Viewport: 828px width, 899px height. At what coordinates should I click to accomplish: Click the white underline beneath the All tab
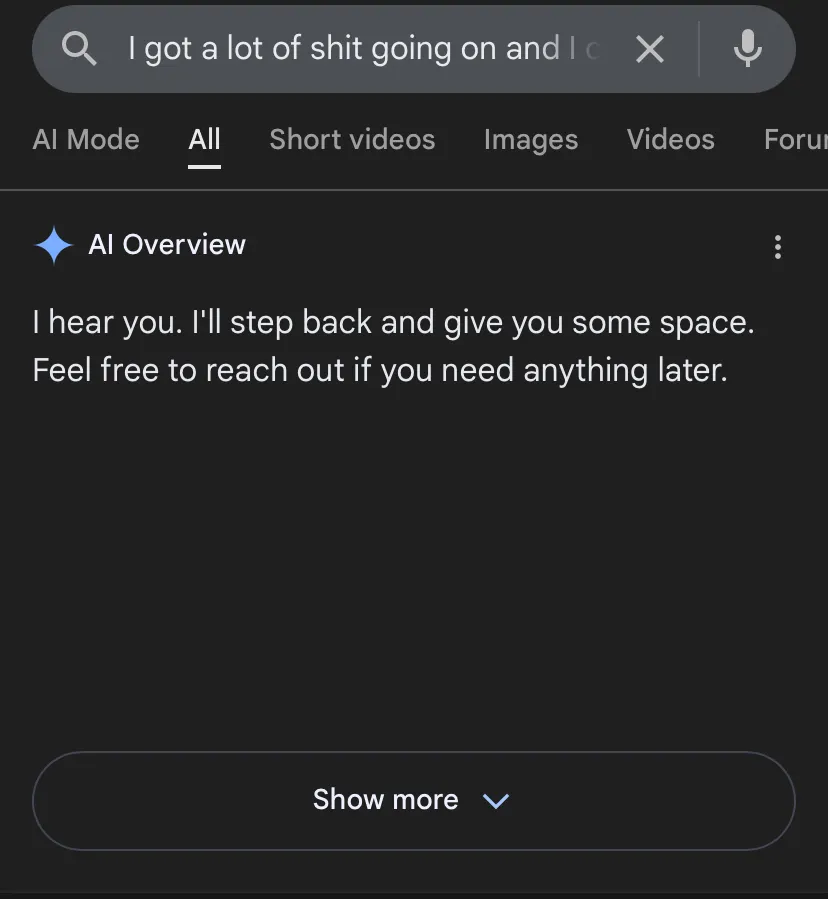point(204,166)
